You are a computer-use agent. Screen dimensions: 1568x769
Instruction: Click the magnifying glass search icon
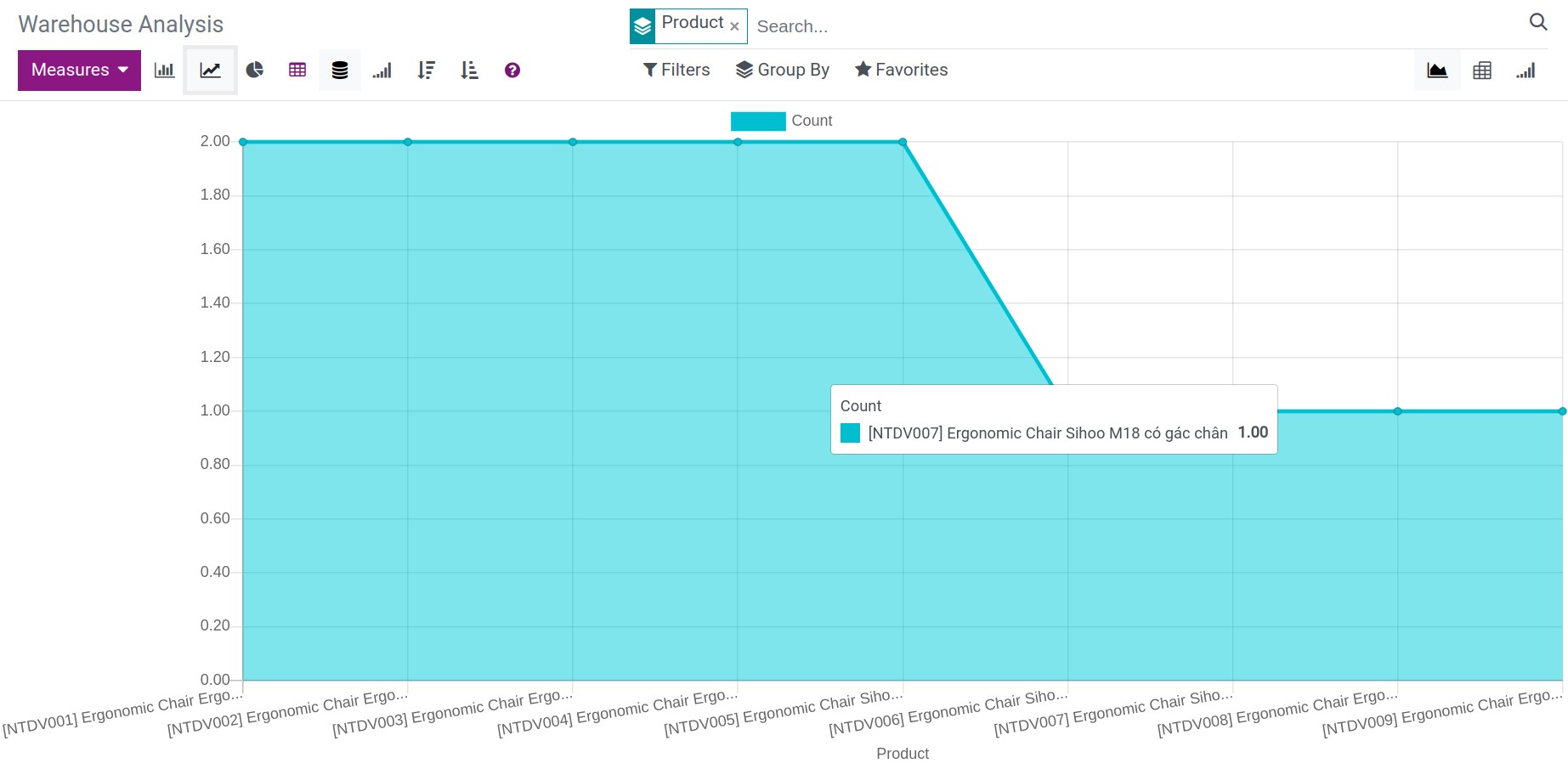pyautogui.click(x=1537, y=22)
